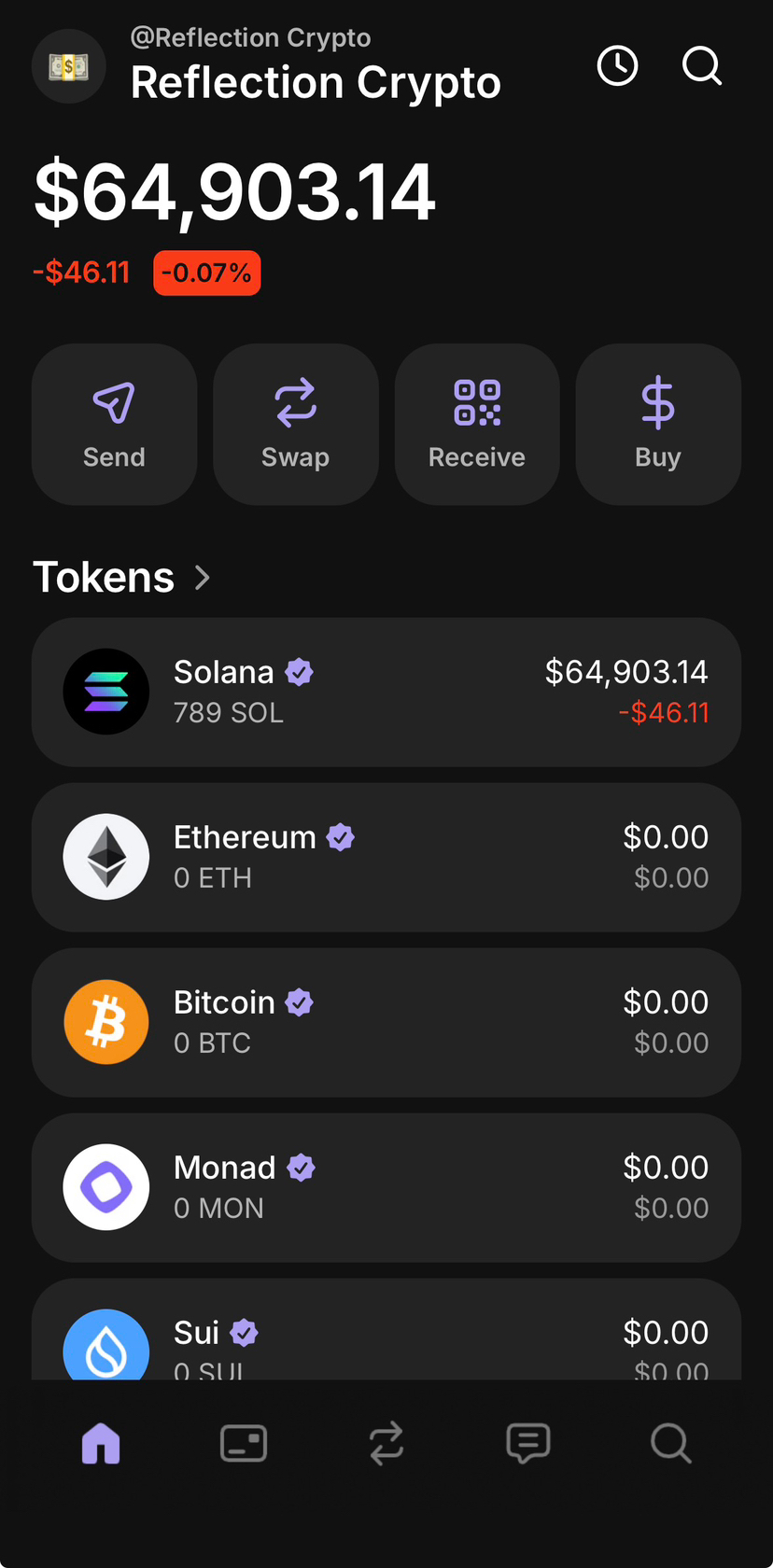Tap the Solana token logo
The height and width of the screenshot is (1568, 773).
click(x=106, y=692)
